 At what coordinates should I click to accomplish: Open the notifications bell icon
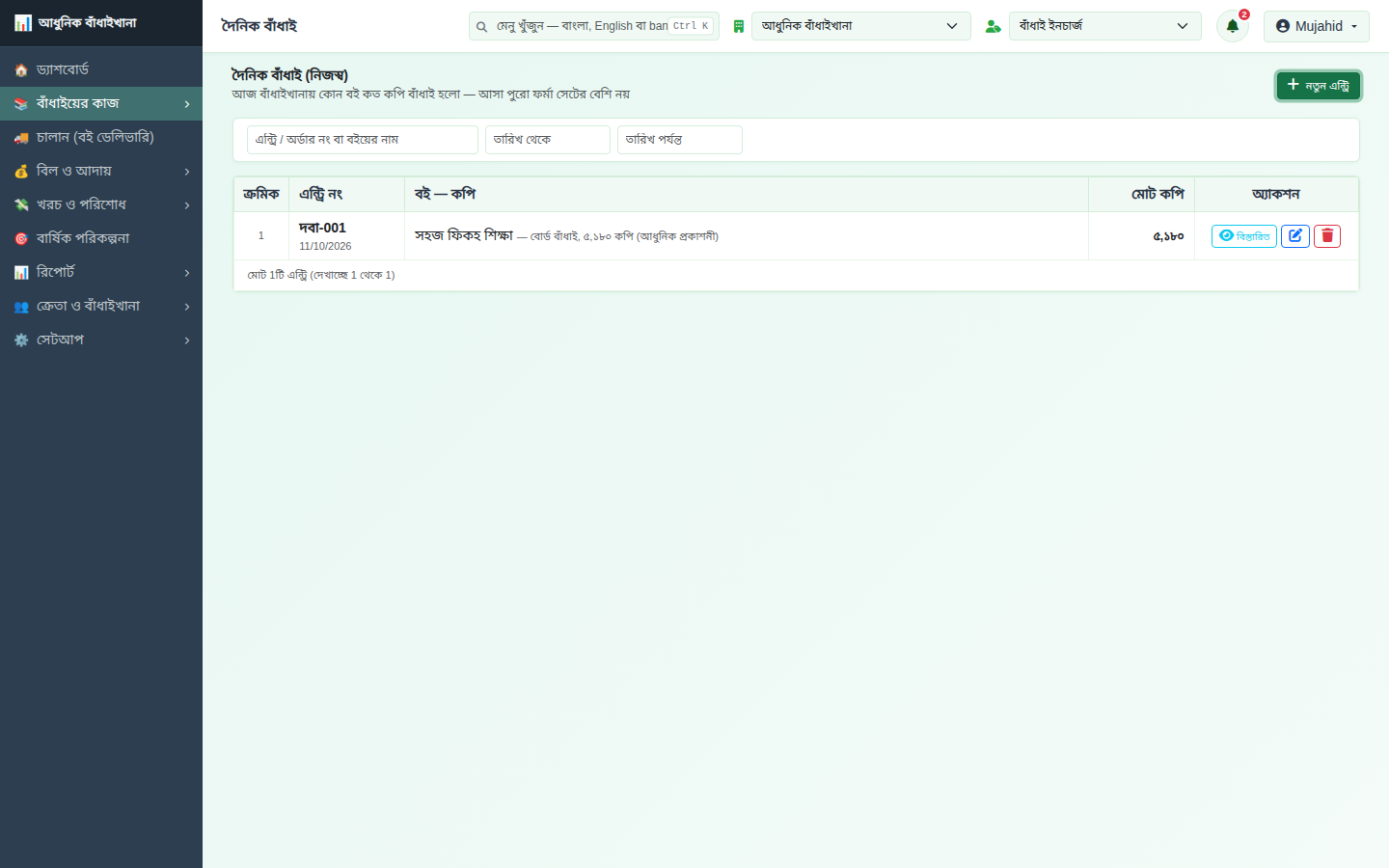pos(1232,26)
